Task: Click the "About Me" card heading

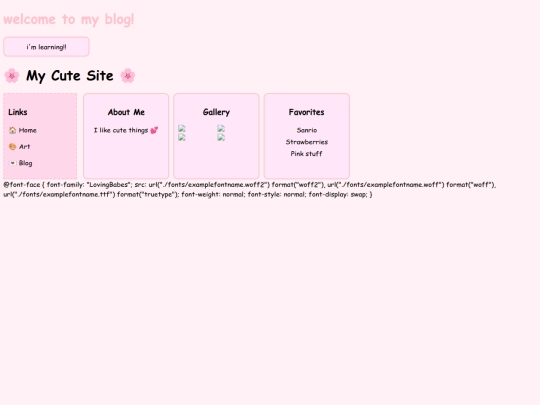Action: point(126,112)
